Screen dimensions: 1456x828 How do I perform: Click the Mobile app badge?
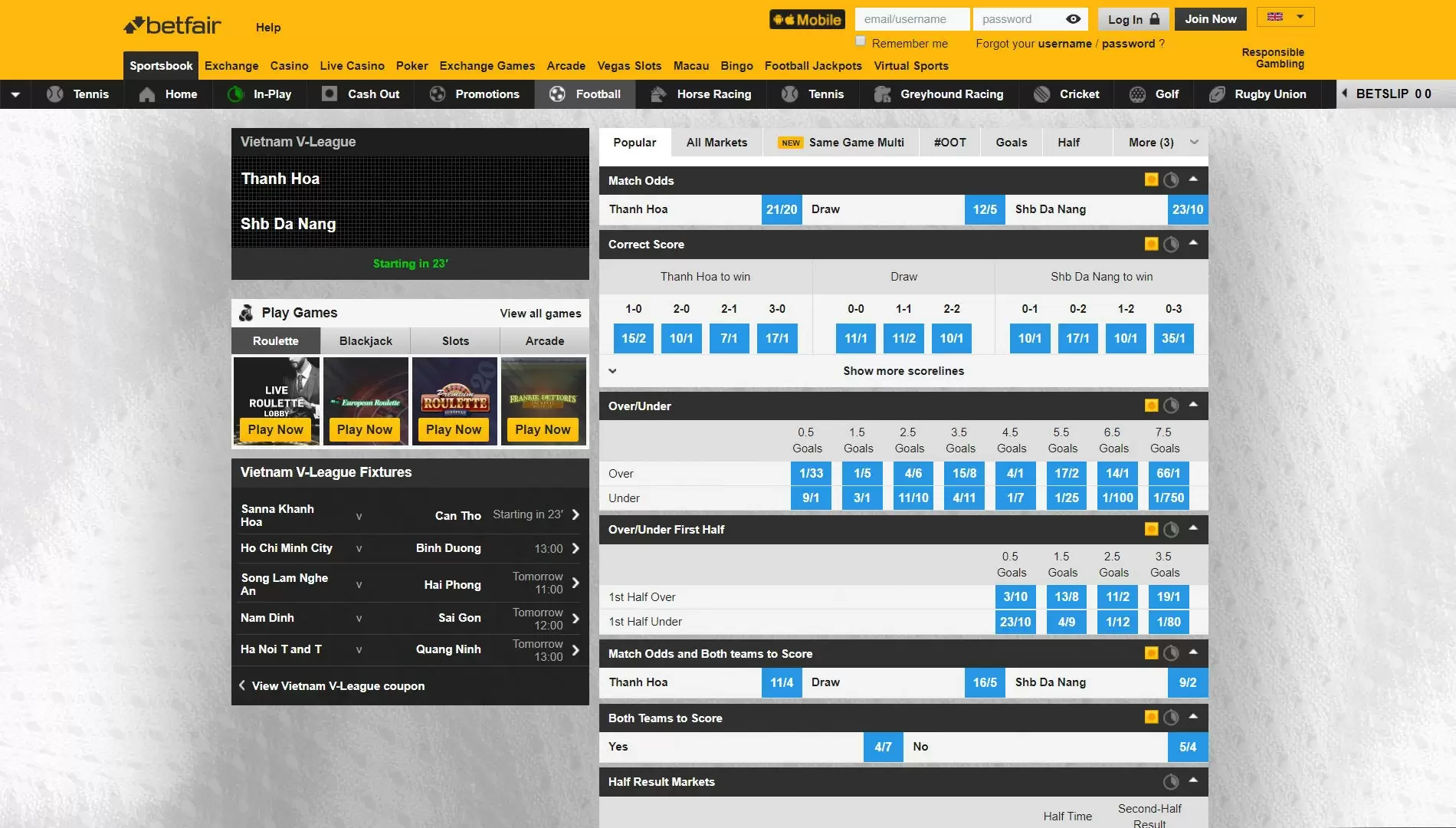pos(807,19)
